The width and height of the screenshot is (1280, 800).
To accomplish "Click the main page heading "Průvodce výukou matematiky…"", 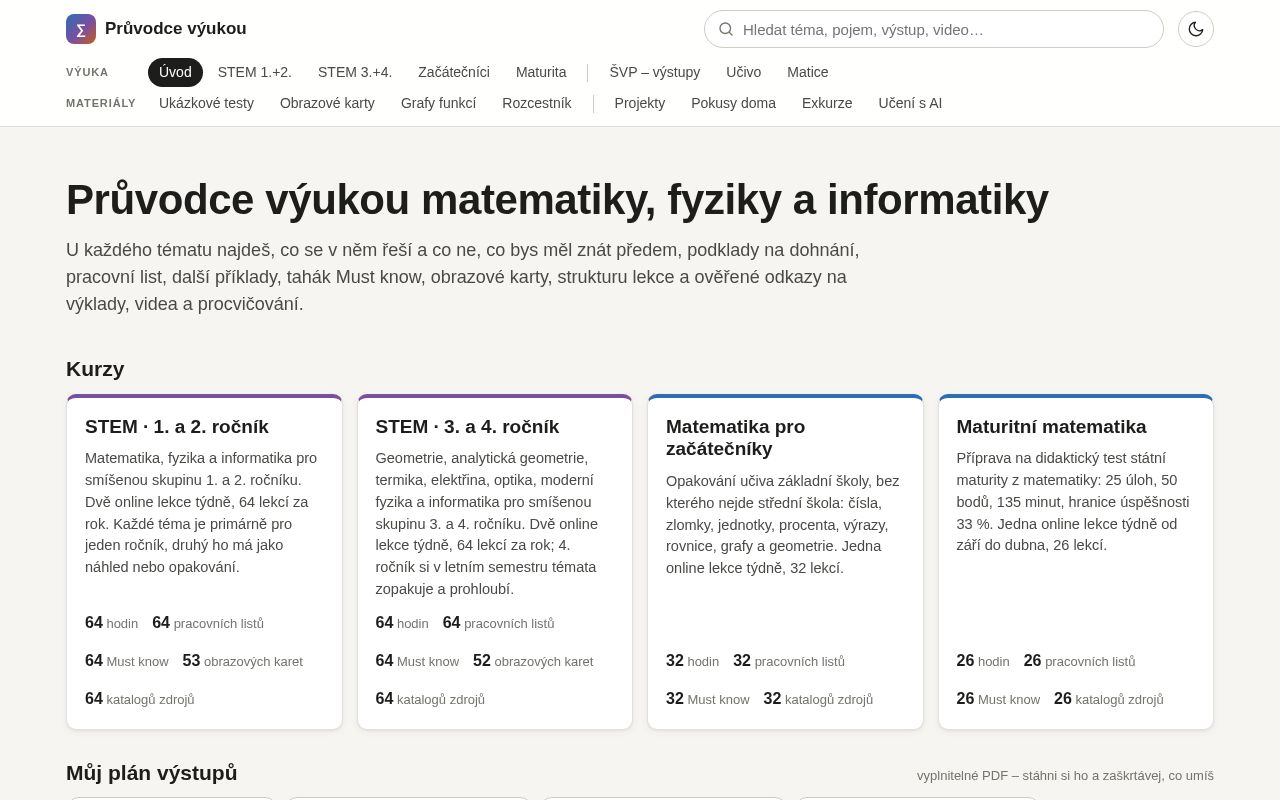I will pyautogui.click(x=557, y=199).
